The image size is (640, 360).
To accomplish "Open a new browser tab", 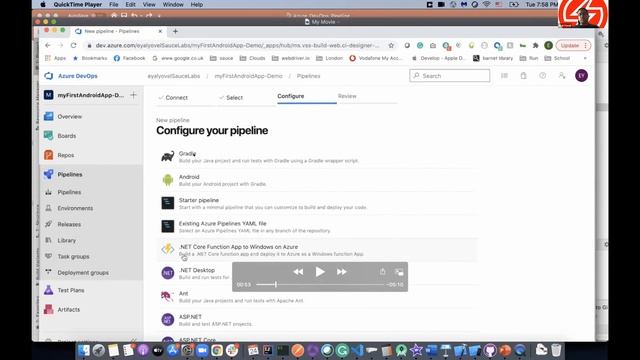I will point(175,31).
